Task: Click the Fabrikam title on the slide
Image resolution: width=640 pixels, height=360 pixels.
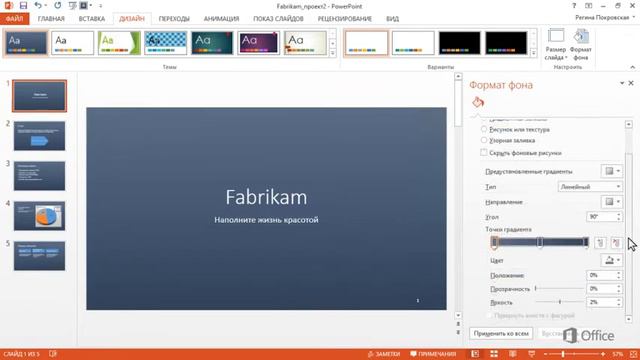Action: [x=266, y=197]
